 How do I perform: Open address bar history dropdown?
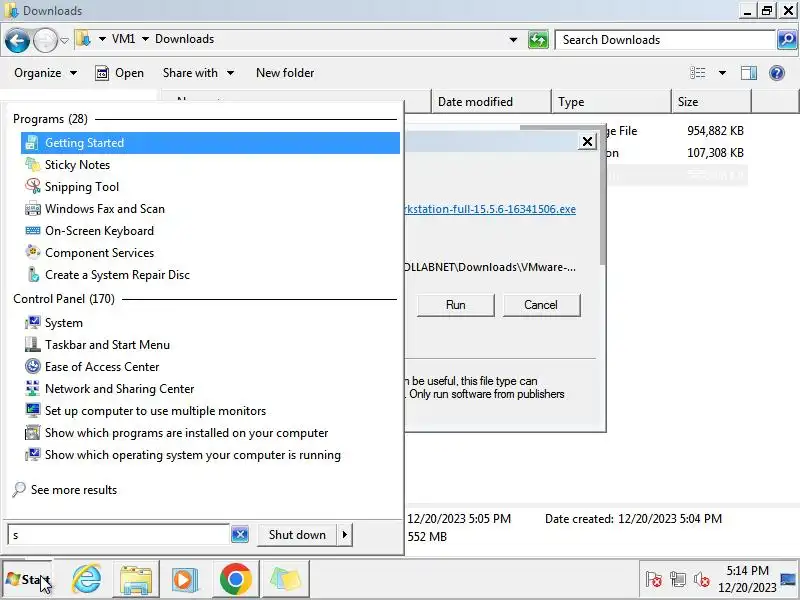tap(513, 40)
